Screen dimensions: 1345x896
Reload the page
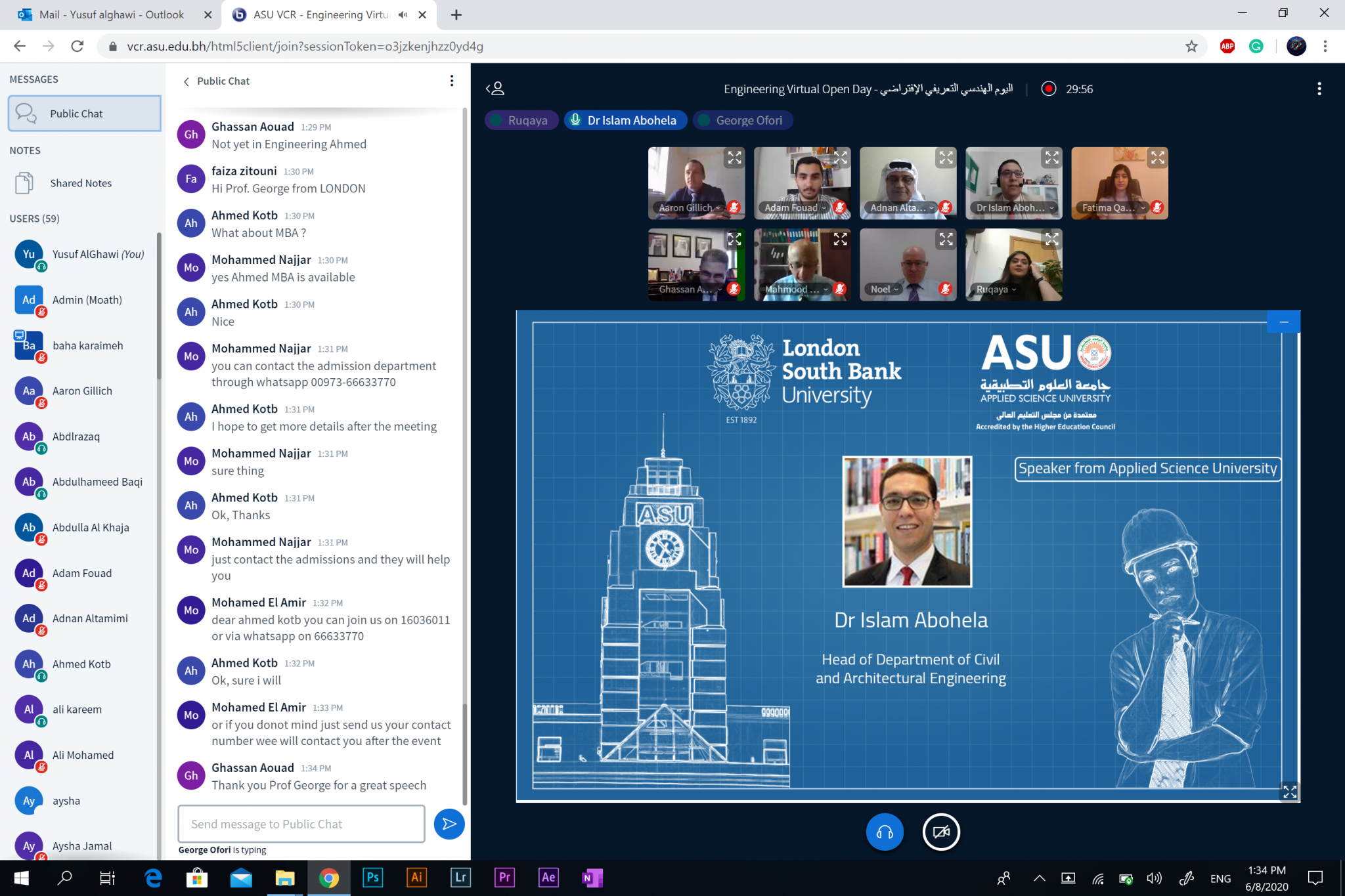77,46
